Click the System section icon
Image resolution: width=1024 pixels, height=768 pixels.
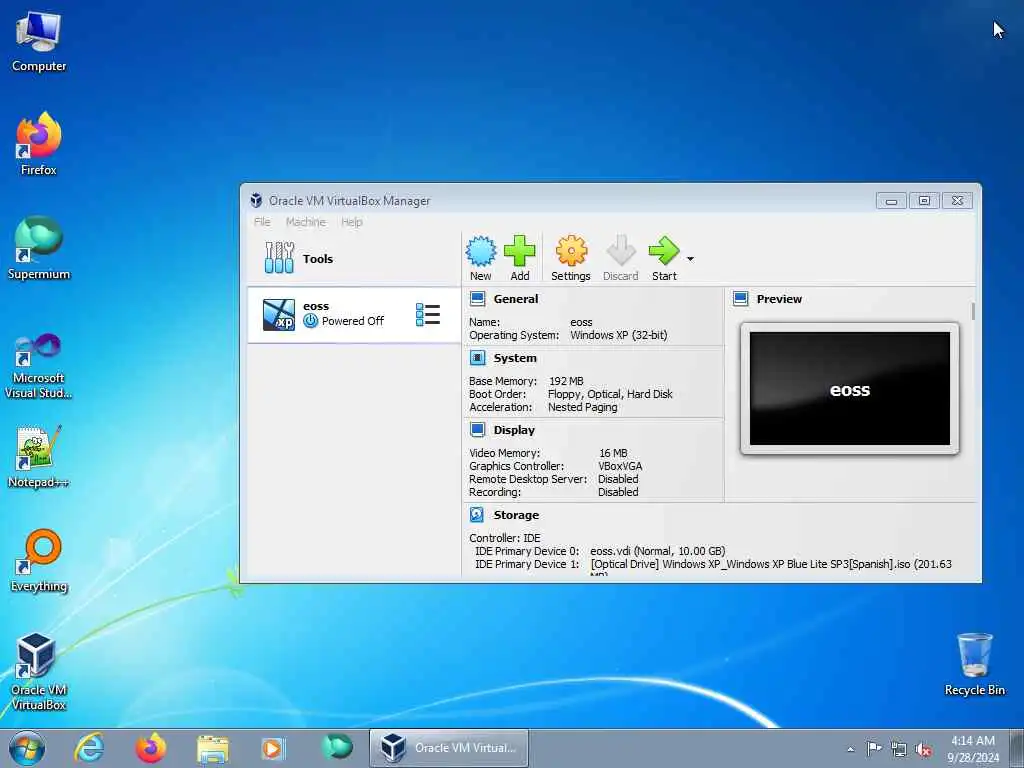[x=477, y=358]
